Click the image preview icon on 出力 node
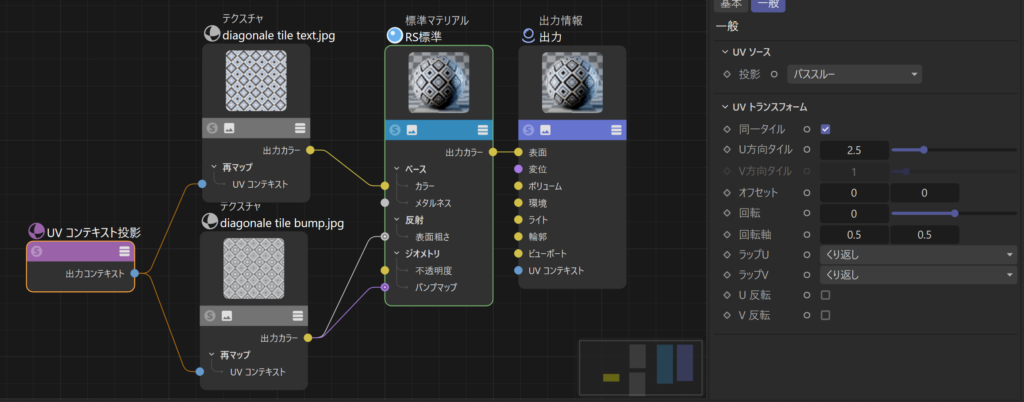This screenshot has height=402, width=1024. pyautogui.click(x=545, y=130)
